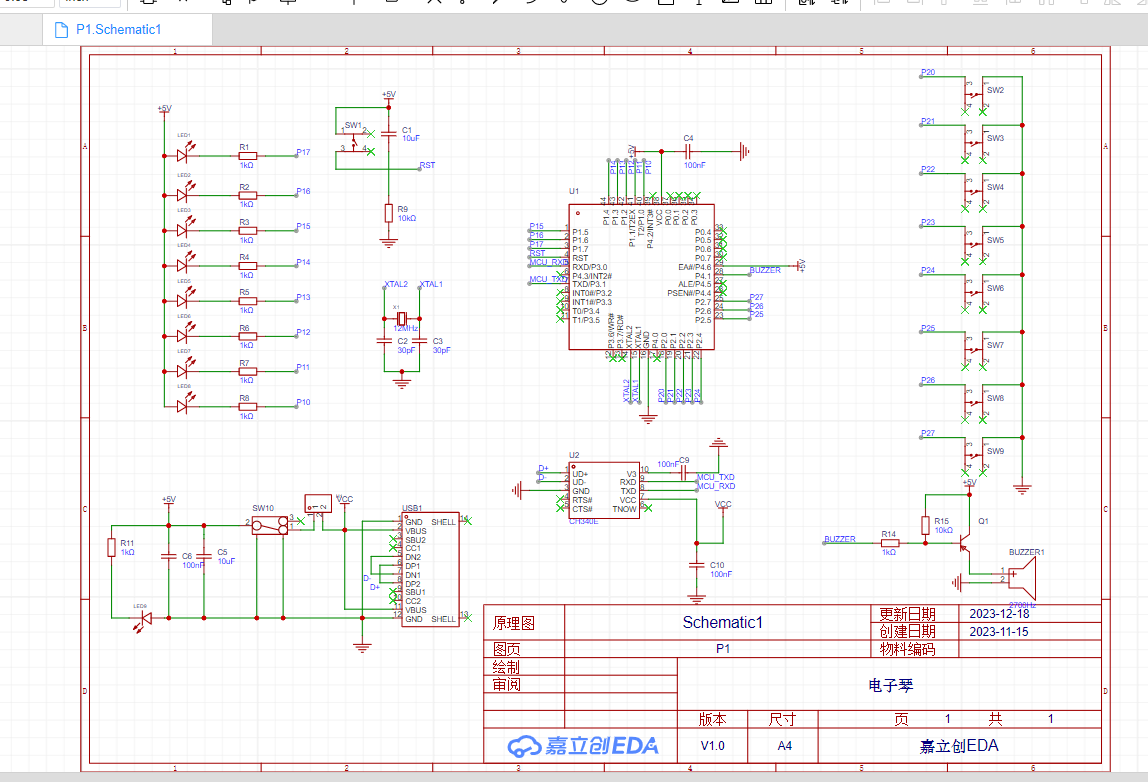Image resolution: width=1148 pixels, height=782 pixels.
Task: Select resistor R4 in the LED array
Action: (247, 266)
